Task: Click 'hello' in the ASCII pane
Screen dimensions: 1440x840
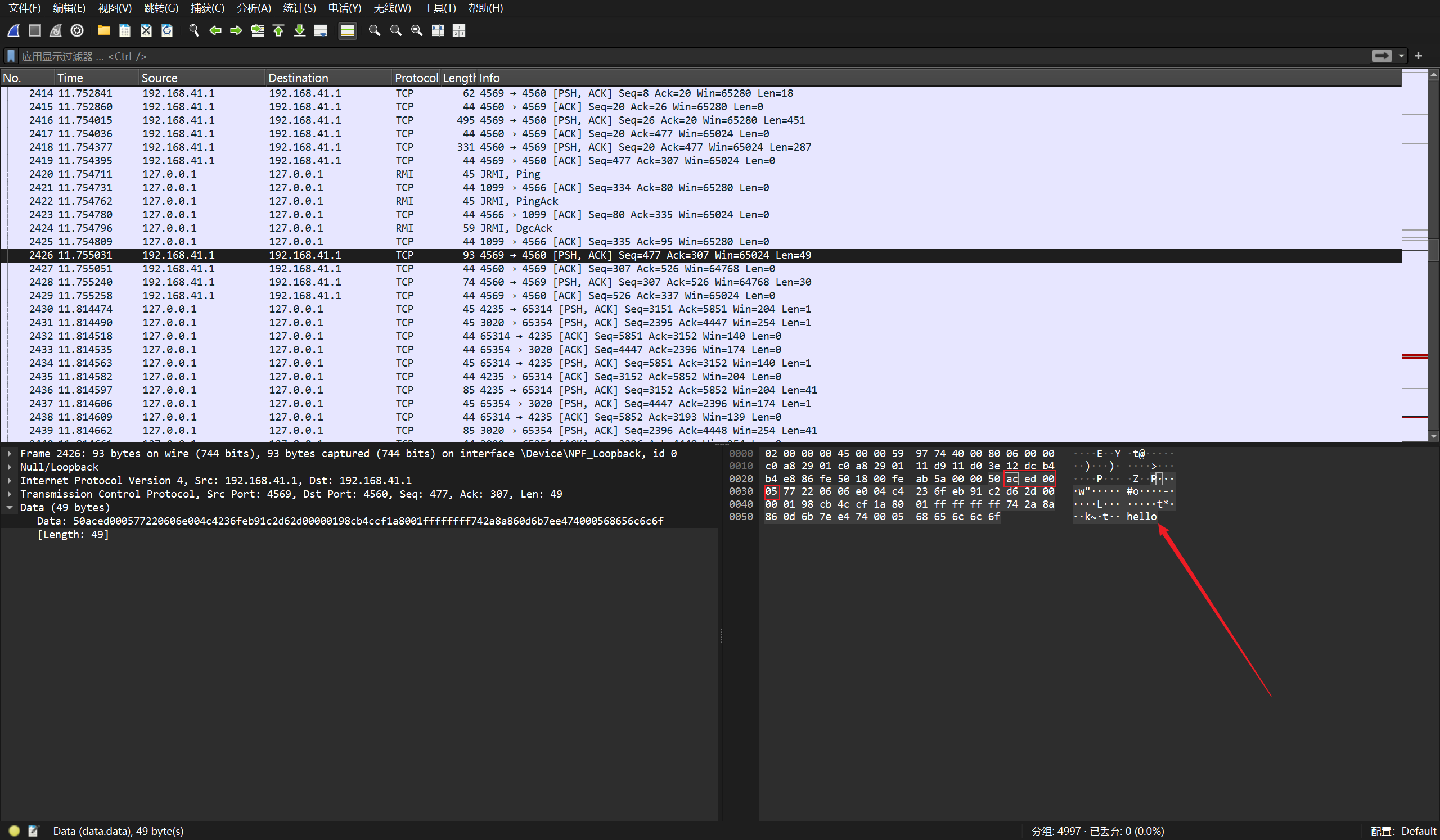Action: pos(1141,517)
